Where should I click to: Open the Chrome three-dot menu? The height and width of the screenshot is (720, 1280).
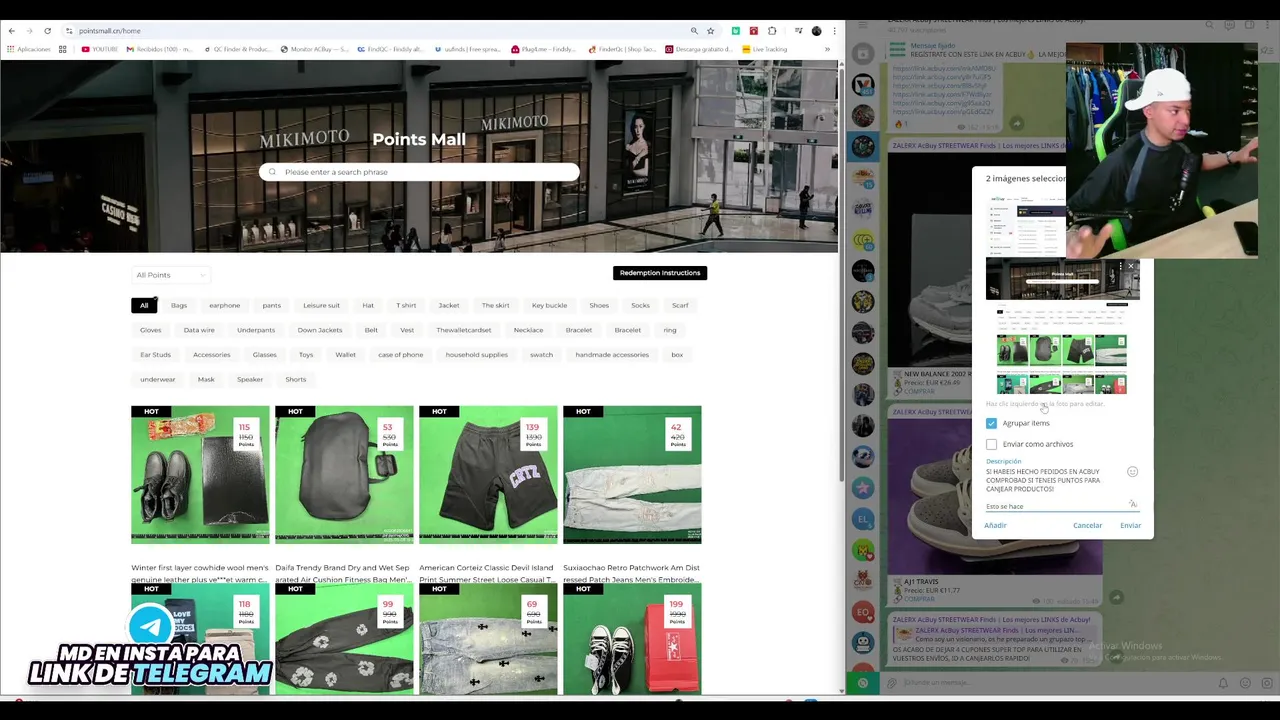(834, 31)
